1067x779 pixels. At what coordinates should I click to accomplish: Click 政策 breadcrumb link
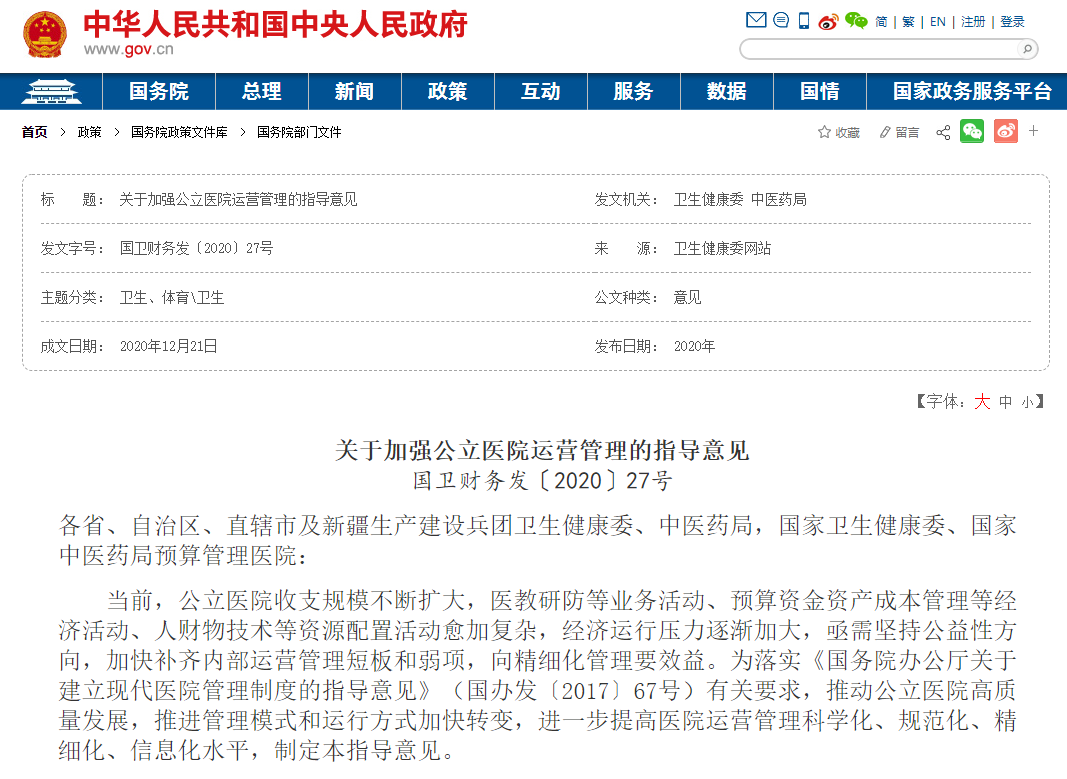(89, 132)
